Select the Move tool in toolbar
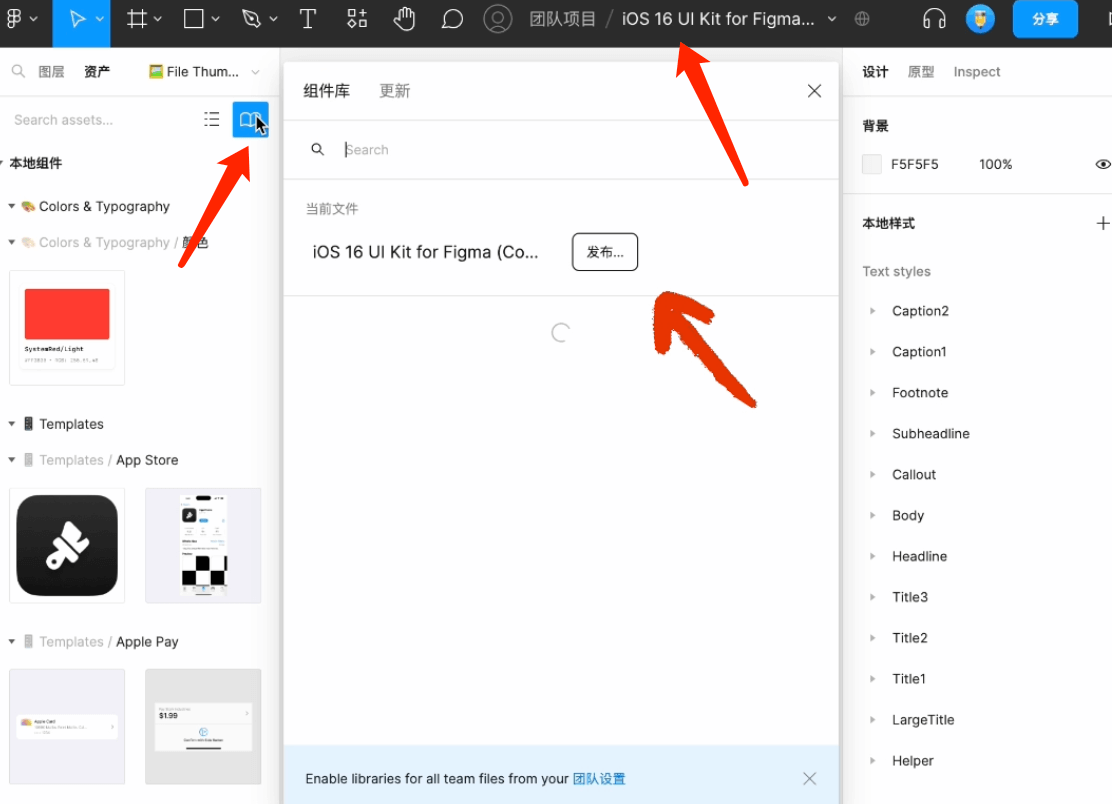Image resolution: width=1112 pixels, height=804 pixels. click(77, 19)
